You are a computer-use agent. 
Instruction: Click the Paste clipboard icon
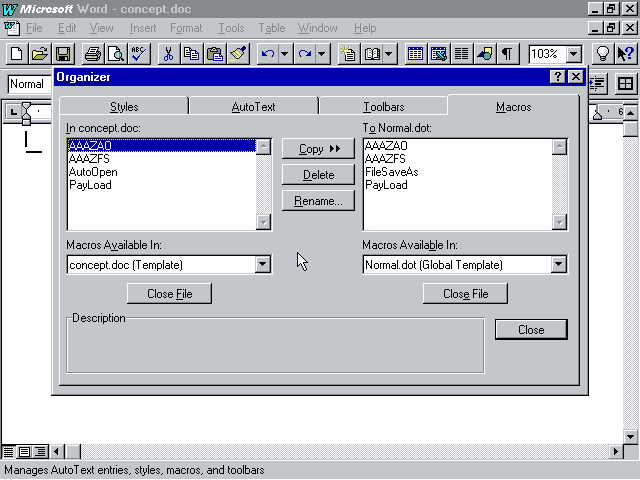215,53
